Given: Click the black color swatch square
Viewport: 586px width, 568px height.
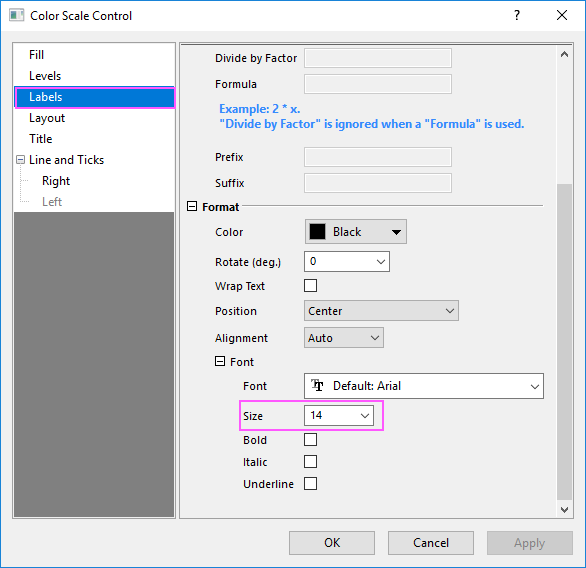Looking at the screenshot, I should click(318, 232).
